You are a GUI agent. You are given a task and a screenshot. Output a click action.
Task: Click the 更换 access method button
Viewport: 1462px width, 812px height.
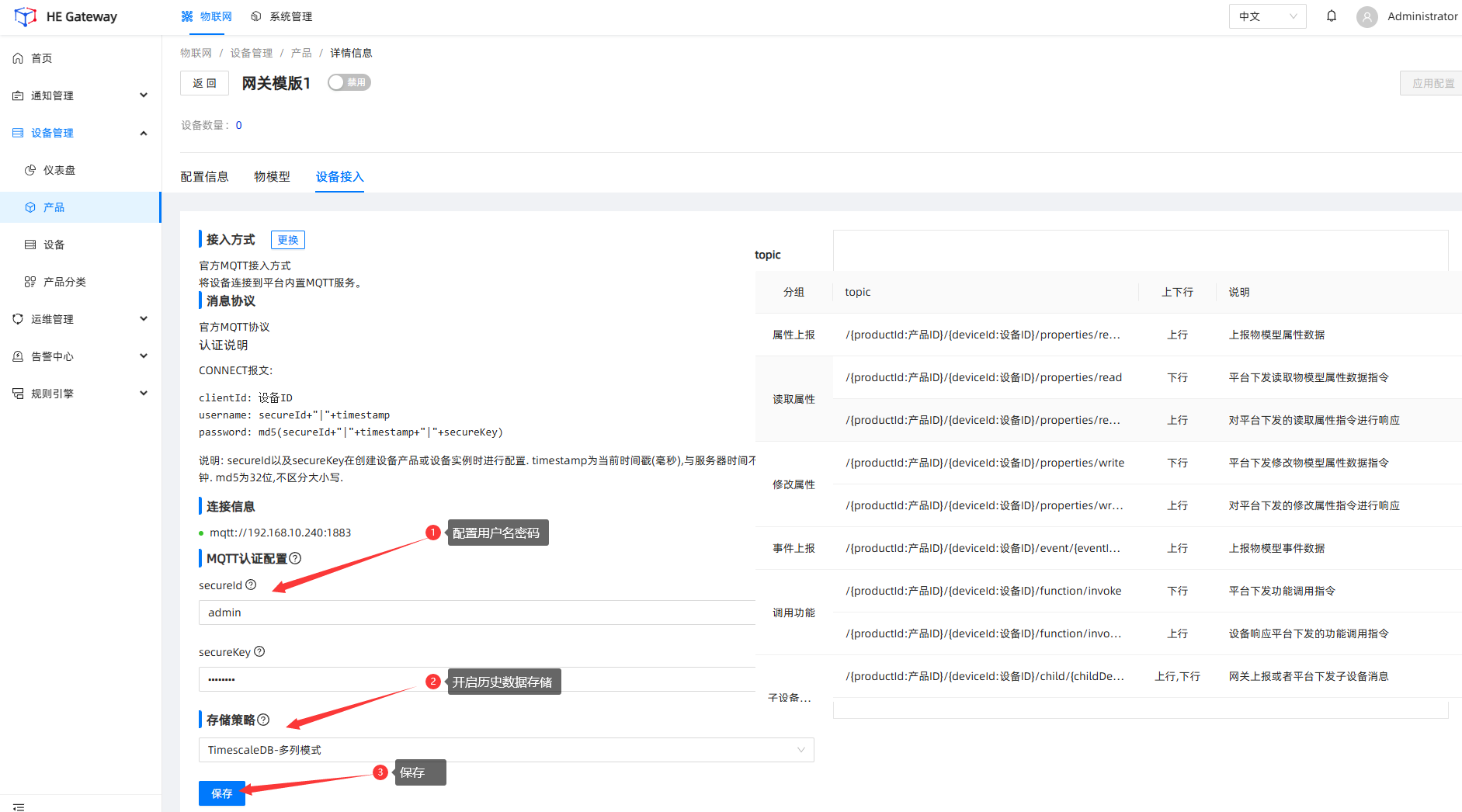287,240
